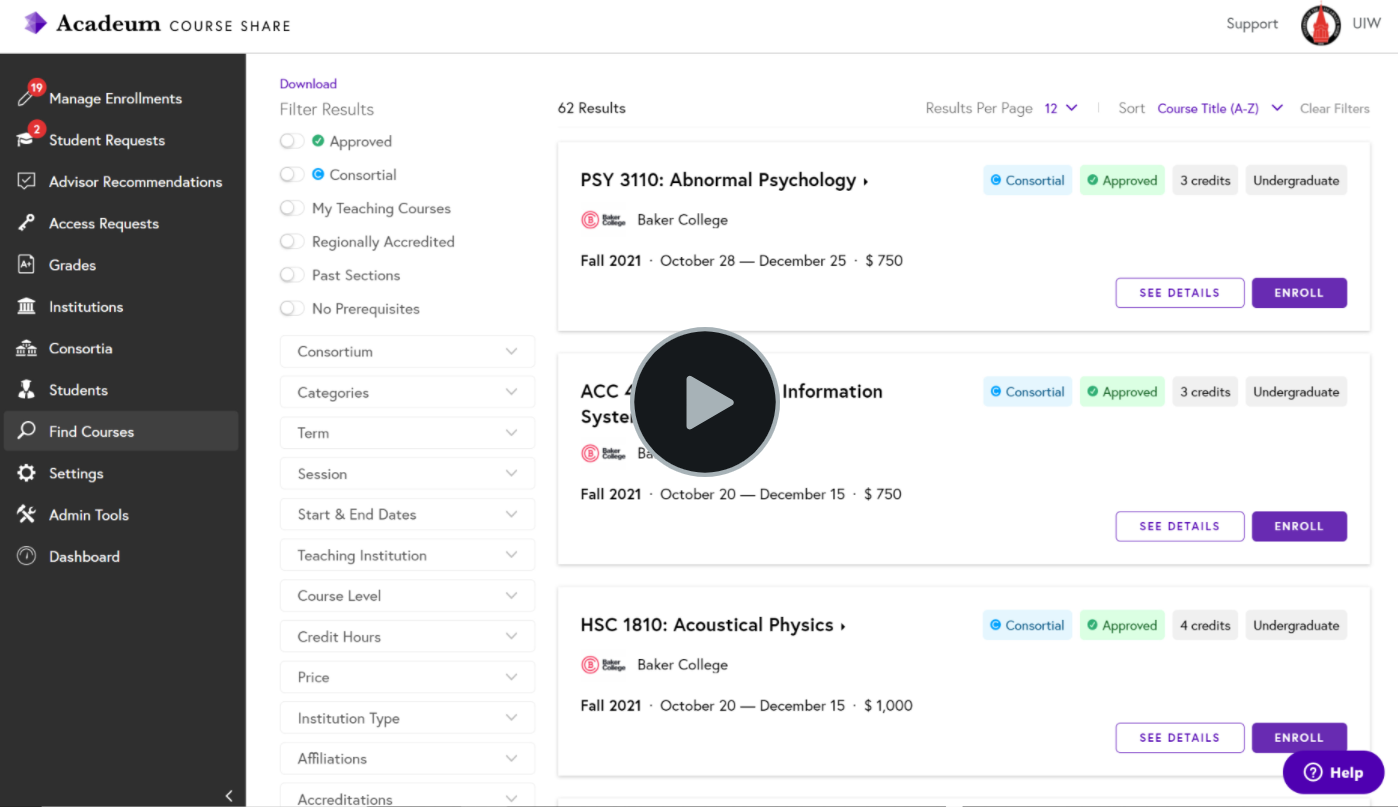Image resolution: width=1398 pixels, height=807 pixels.
Task: Open Manage Enrollments pencil icon
Action: coord(27,98)
